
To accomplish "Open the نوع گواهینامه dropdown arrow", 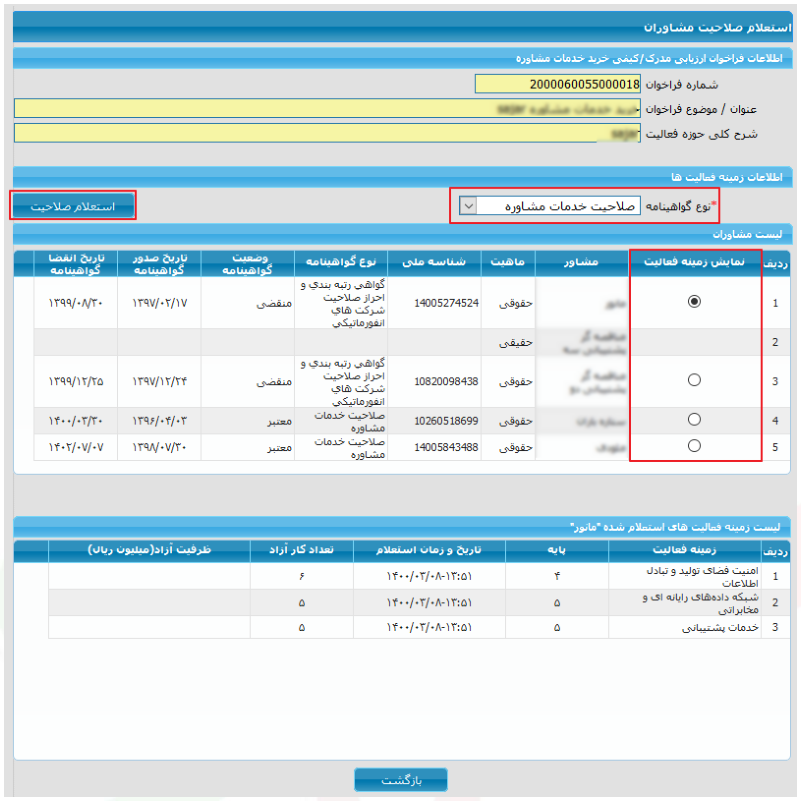I will click(468, 206).
